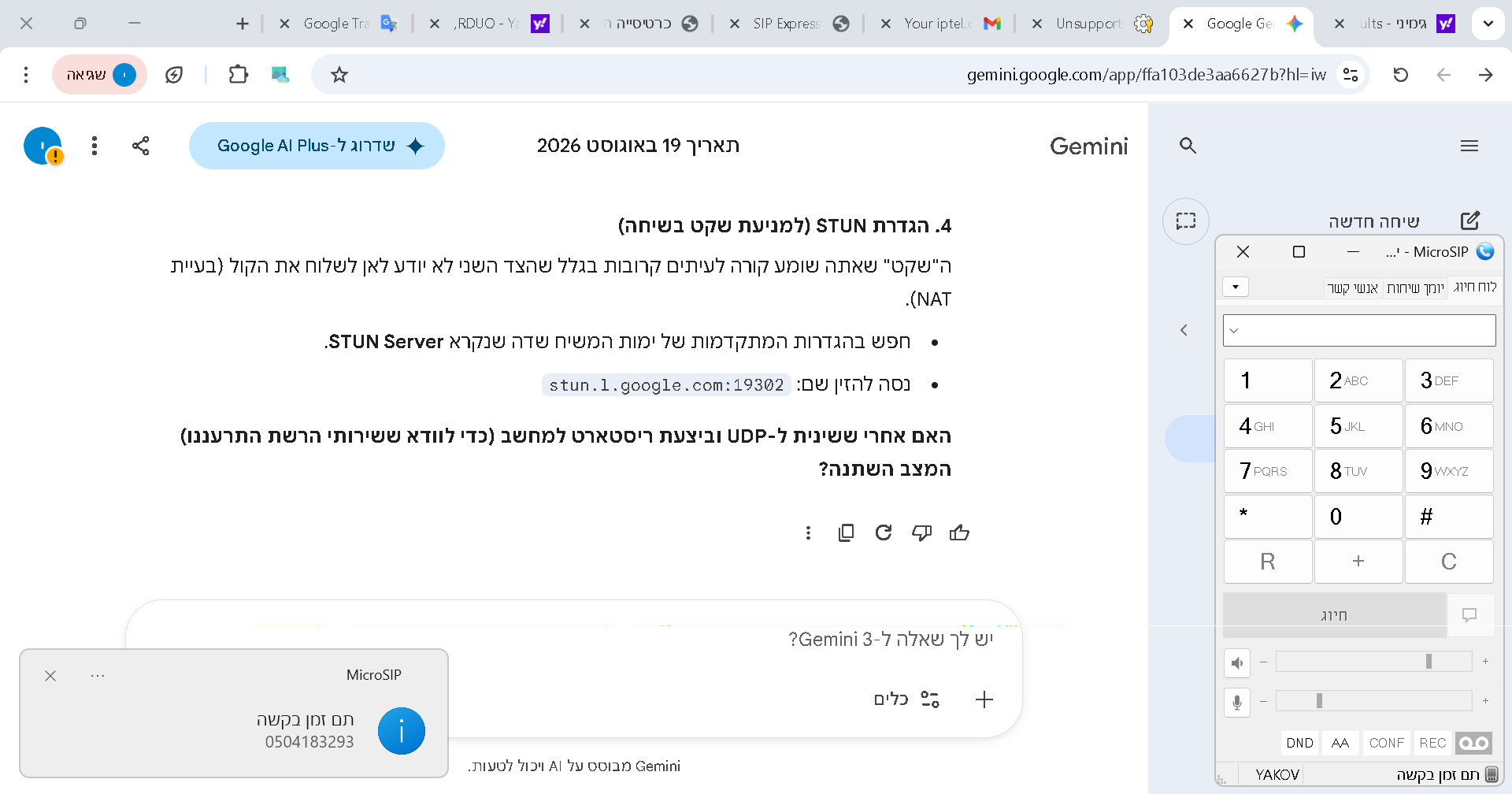The image size is (1512, 794).
Task: Open Gemini sidebar search
Action: coord(1188,146)
